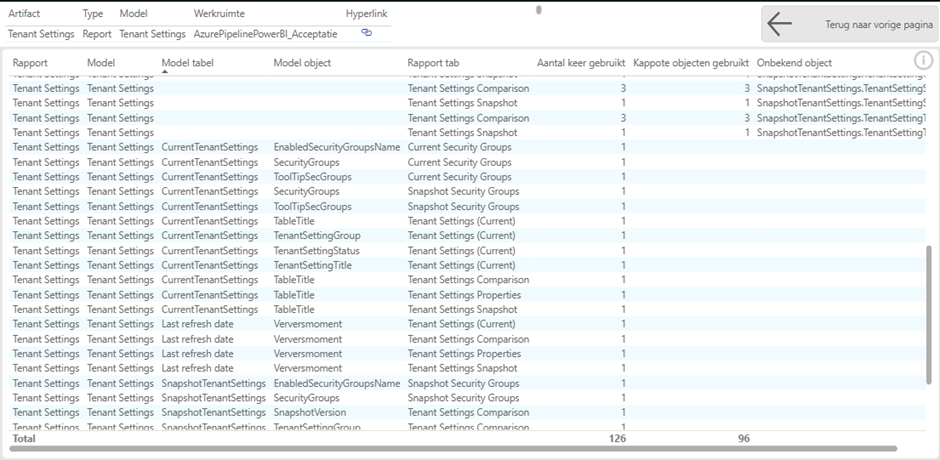Click the Werkruimte header in top table
The image size is (940, 460).
[219, 14]
